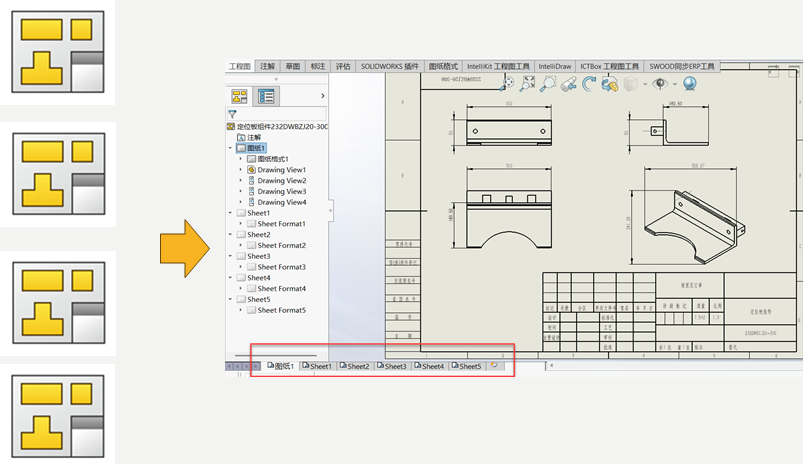Click the panel tabs overflow chevron arrow
Viewport: 803px width, 464px height.
pos(322,96)
